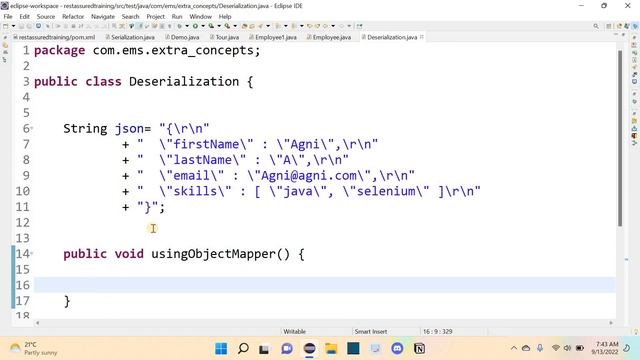Click the 16 : 9 : 329 cursor position
The width and height of the screenshot is (640, 360).
click(438, 331)
